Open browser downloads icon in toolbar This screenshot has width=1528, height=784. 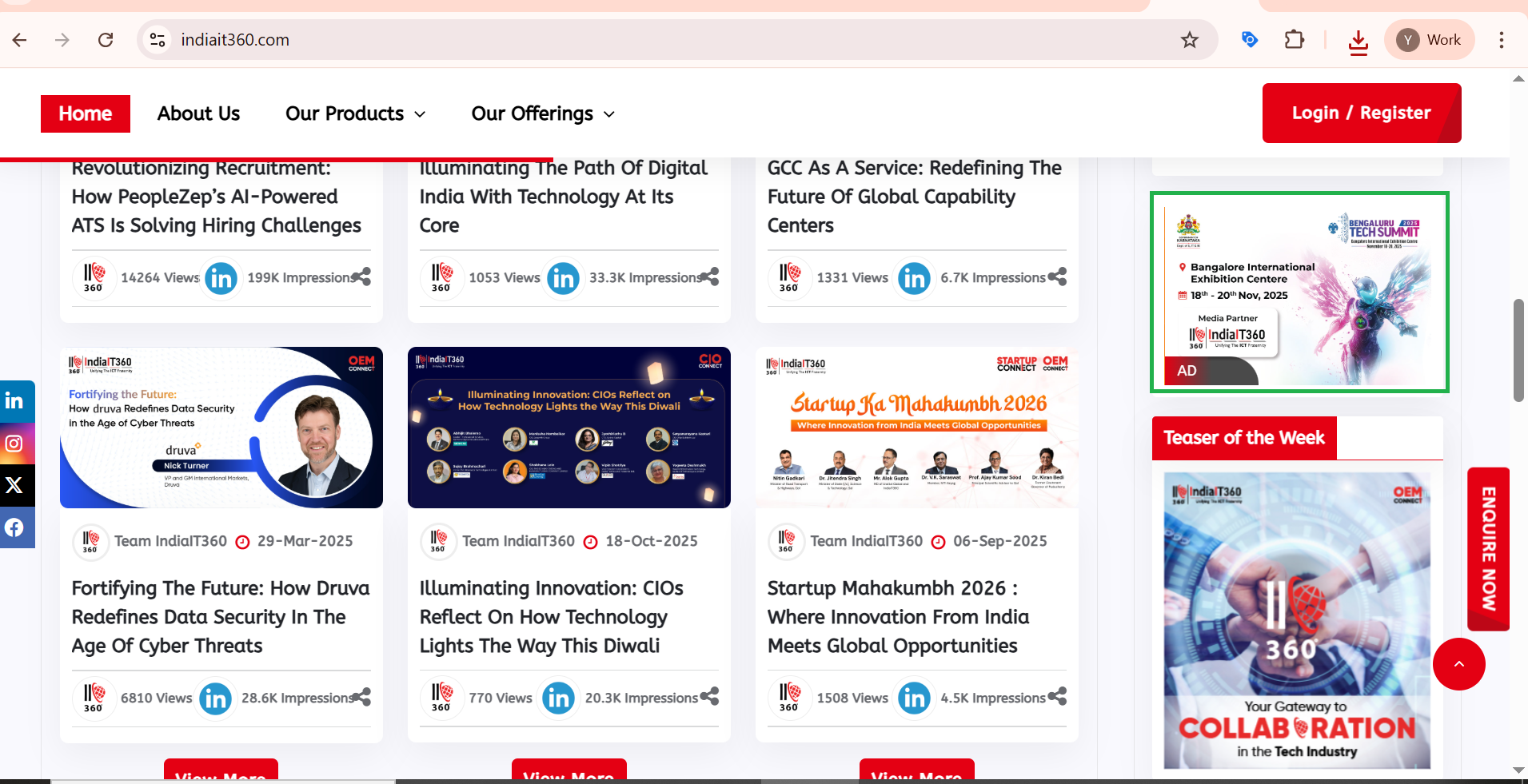pos(1358,41)
